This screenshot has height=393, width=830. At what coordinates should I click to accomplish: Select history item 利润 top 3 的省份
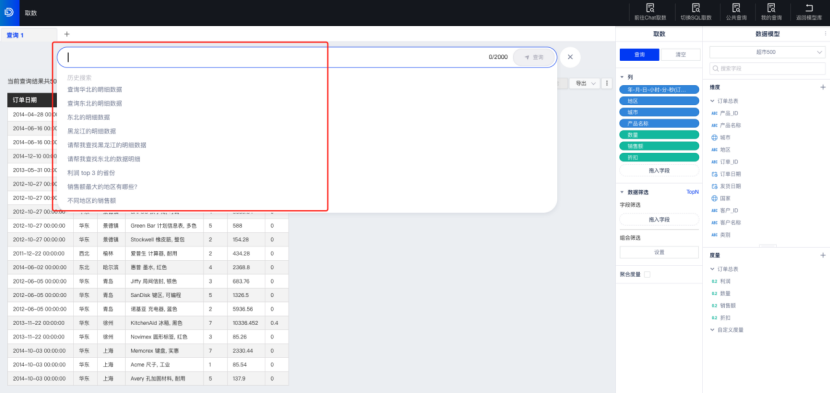[x=91, y=173]
